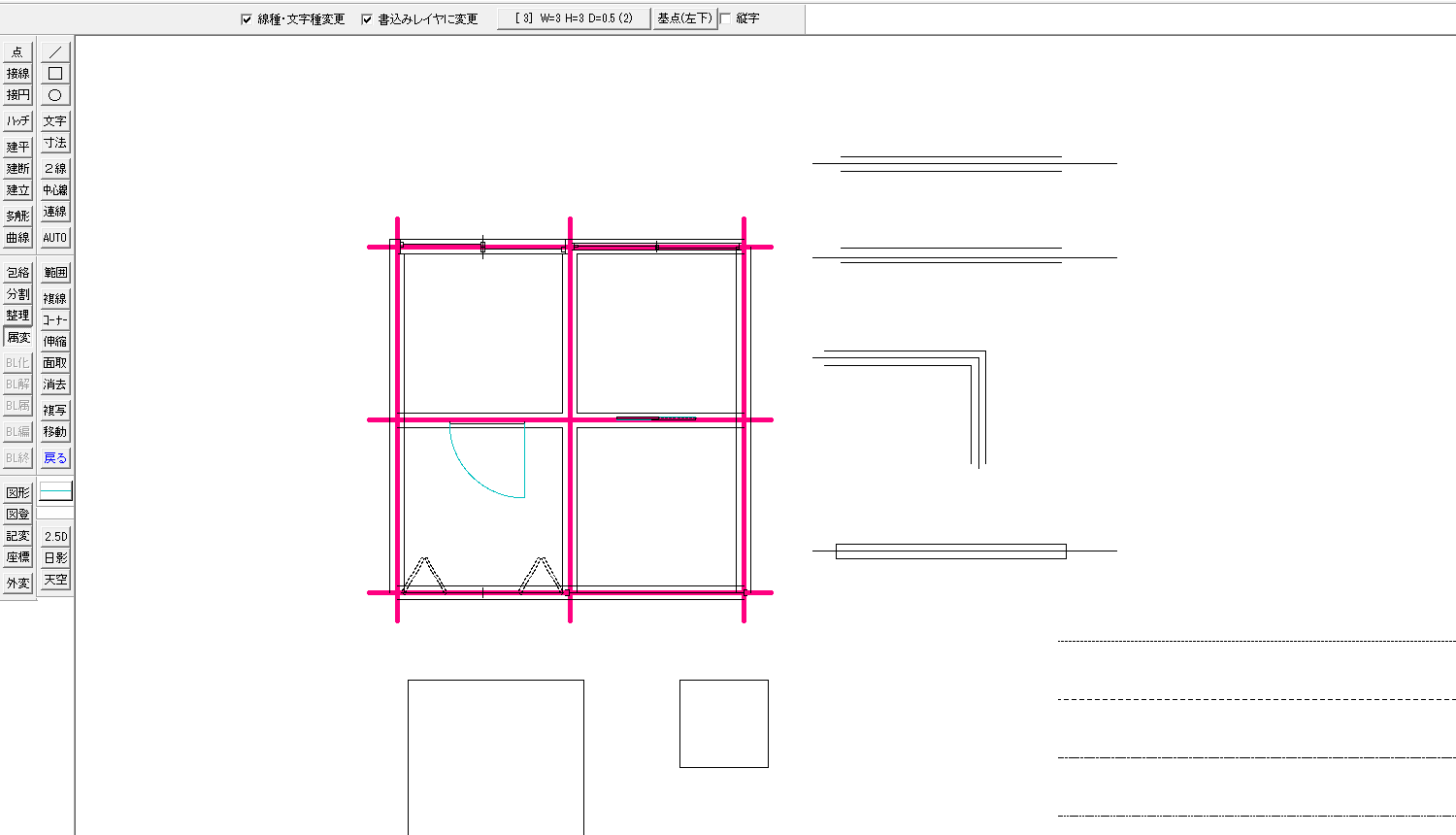
Task: Activate the AUTO mode tool
Action: click(x=55, y=237)
